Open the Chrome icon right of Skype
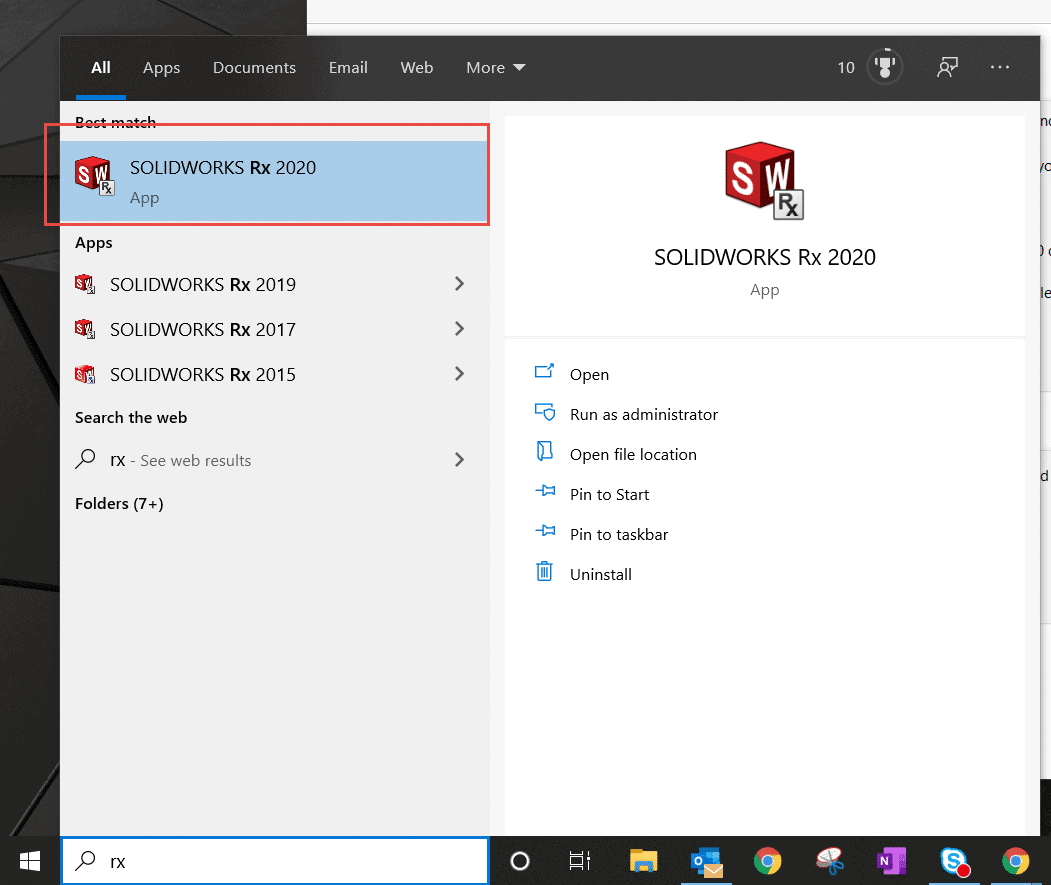Image resolution: width=1051 pixels, height=885 pixels. pyautogui.click(x=1015, y=861)
